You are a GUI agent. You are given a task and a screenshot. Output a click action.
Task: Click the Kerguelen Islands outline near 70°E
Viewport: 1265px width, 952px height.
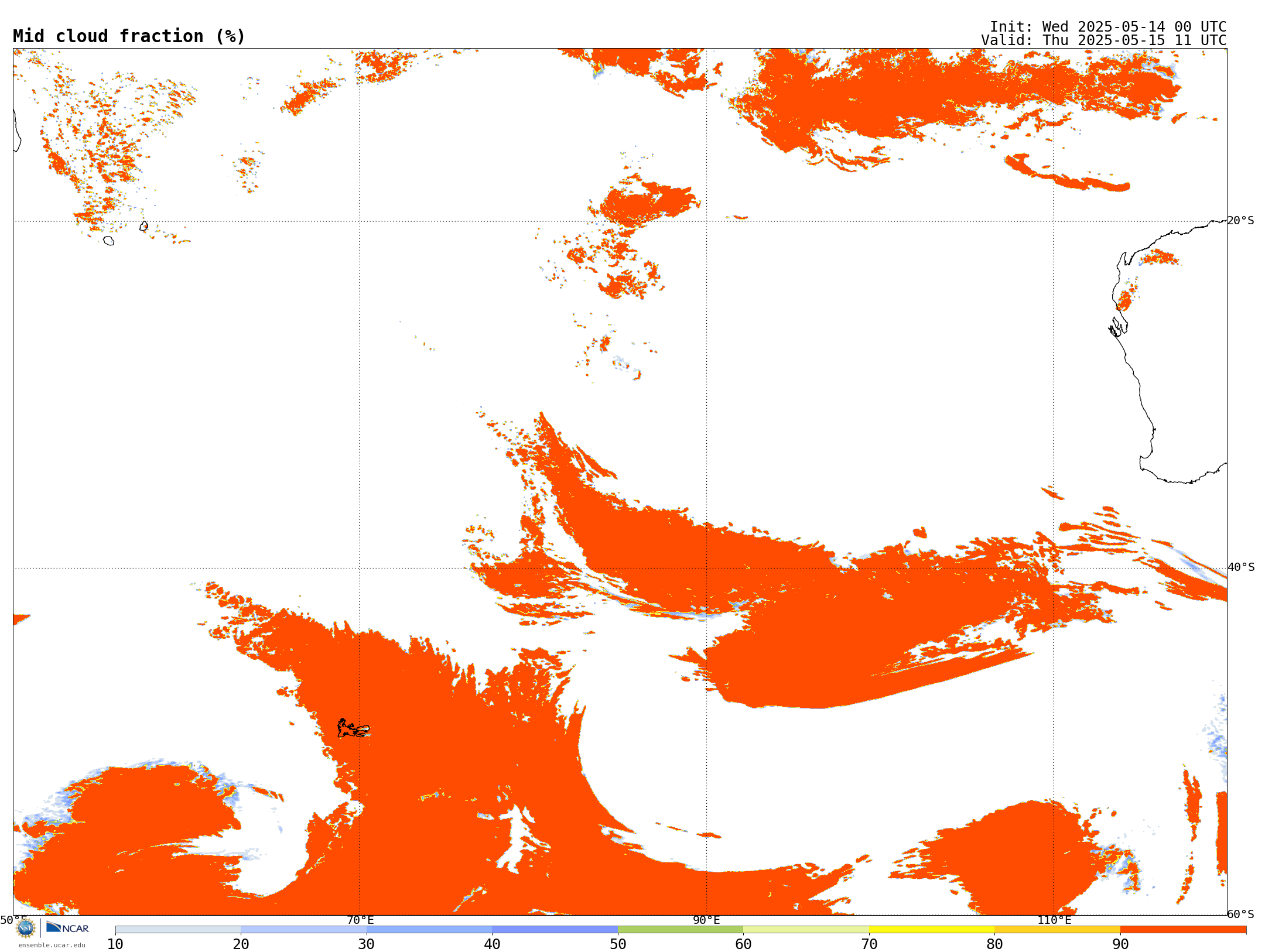(x=353, y=728)
